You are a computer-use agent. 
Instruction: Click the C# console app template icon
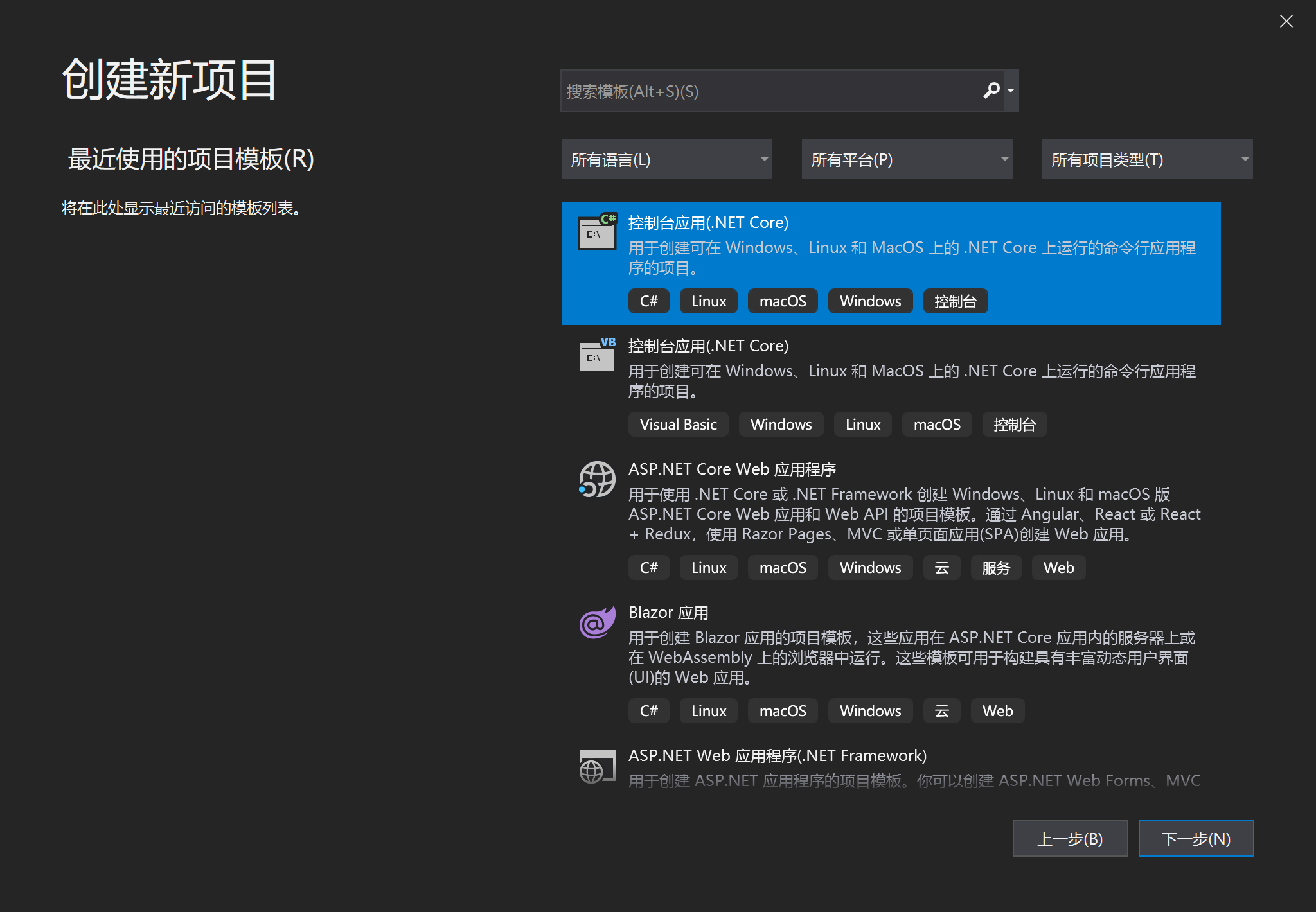[598, 232]
